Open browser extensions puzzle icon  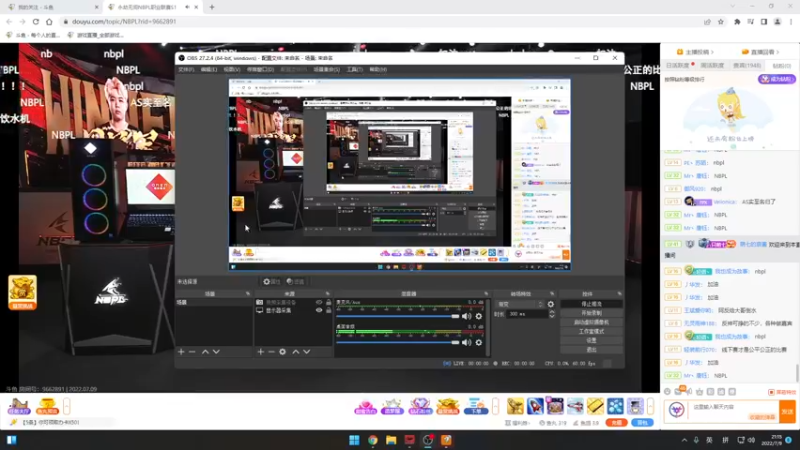pyautogui.click(x=737, y=21)
